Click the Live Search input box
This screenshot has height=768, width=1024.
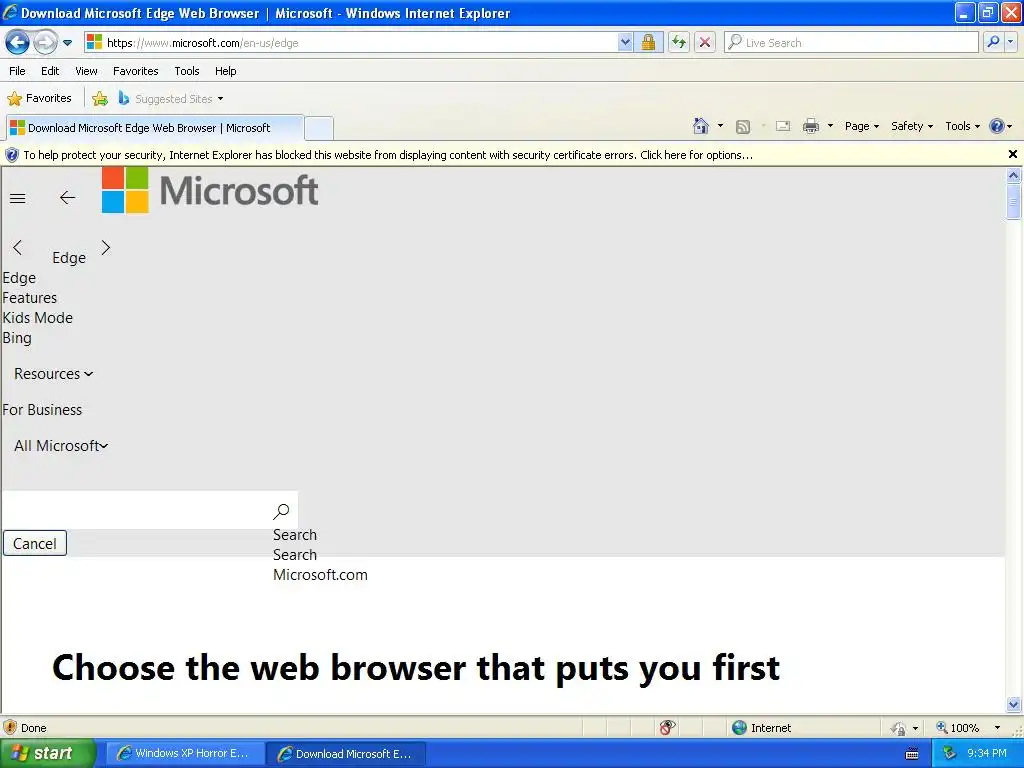(x=852, y=42)
